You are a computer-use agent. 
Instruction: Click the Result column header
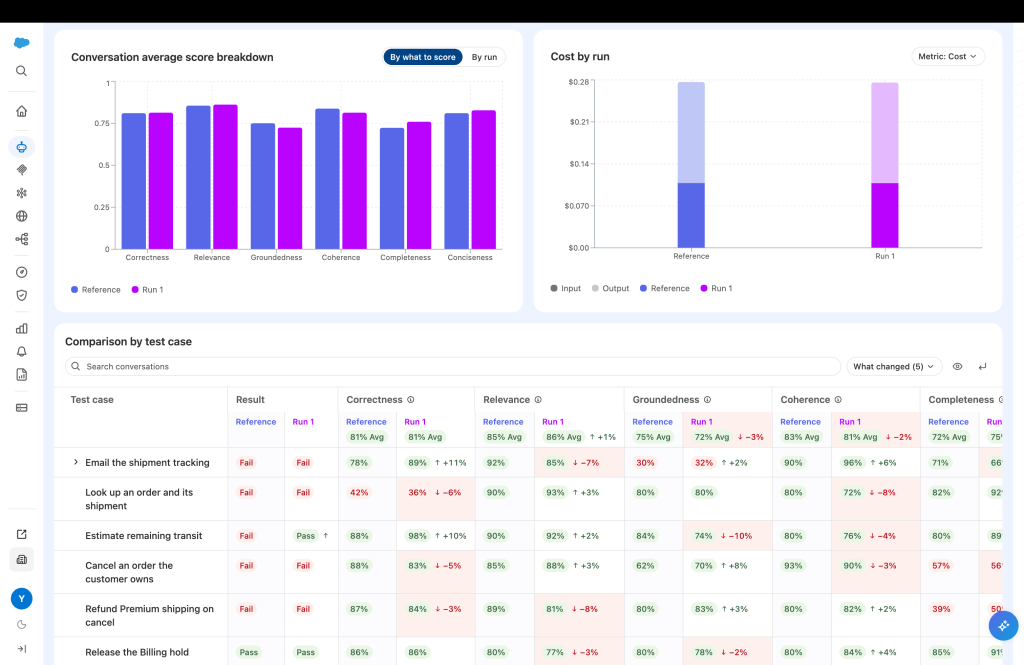(250, 400)
